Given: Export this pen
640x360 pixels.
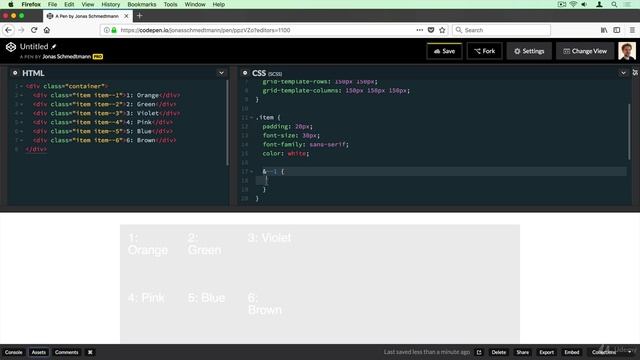Looking at the screenshot, I should pyautogui.click(x=547, y=352).
